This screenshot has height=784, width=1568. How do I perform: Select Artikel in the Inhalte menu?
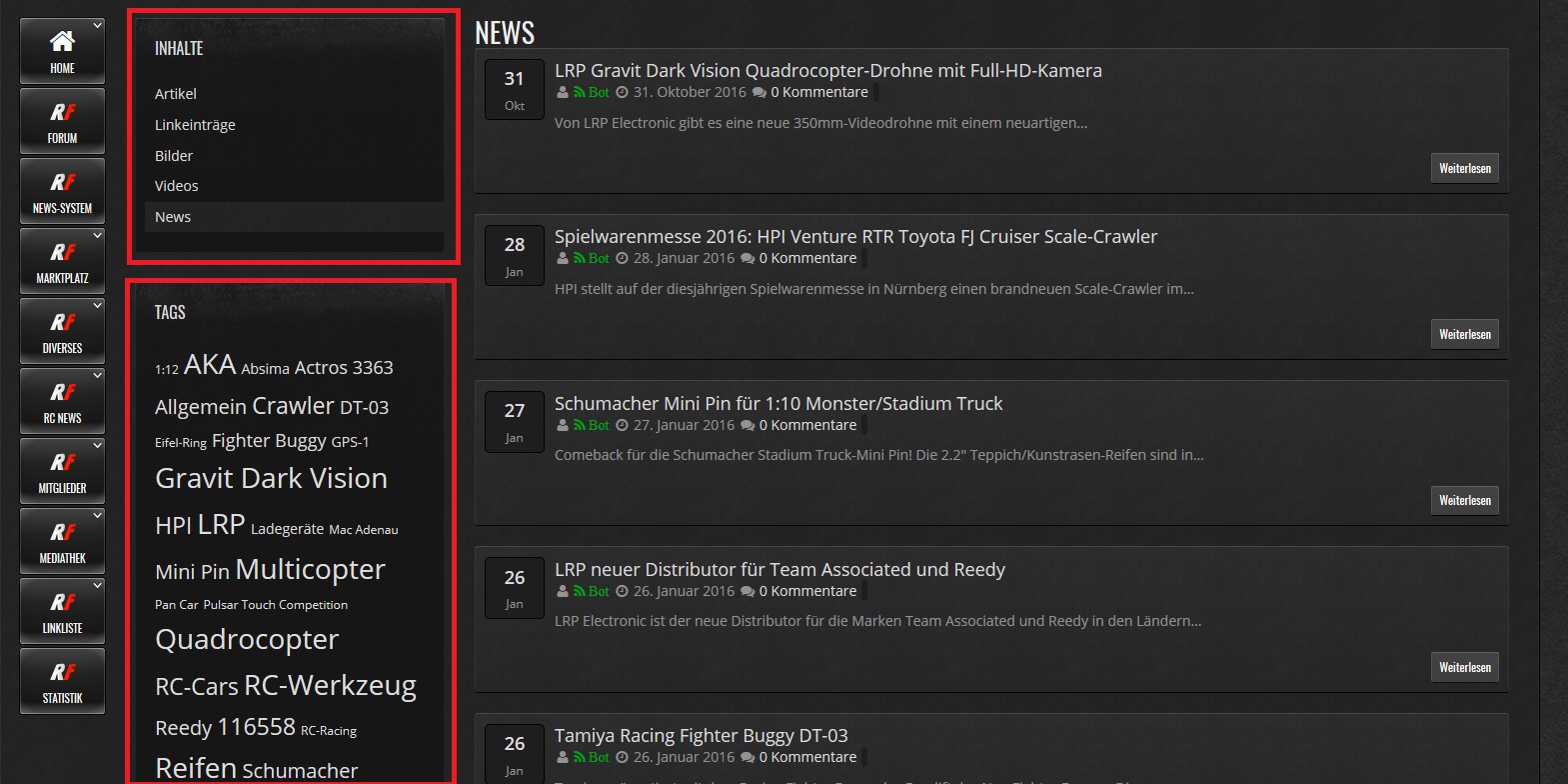pyautogui.click(x=176, y=94)
